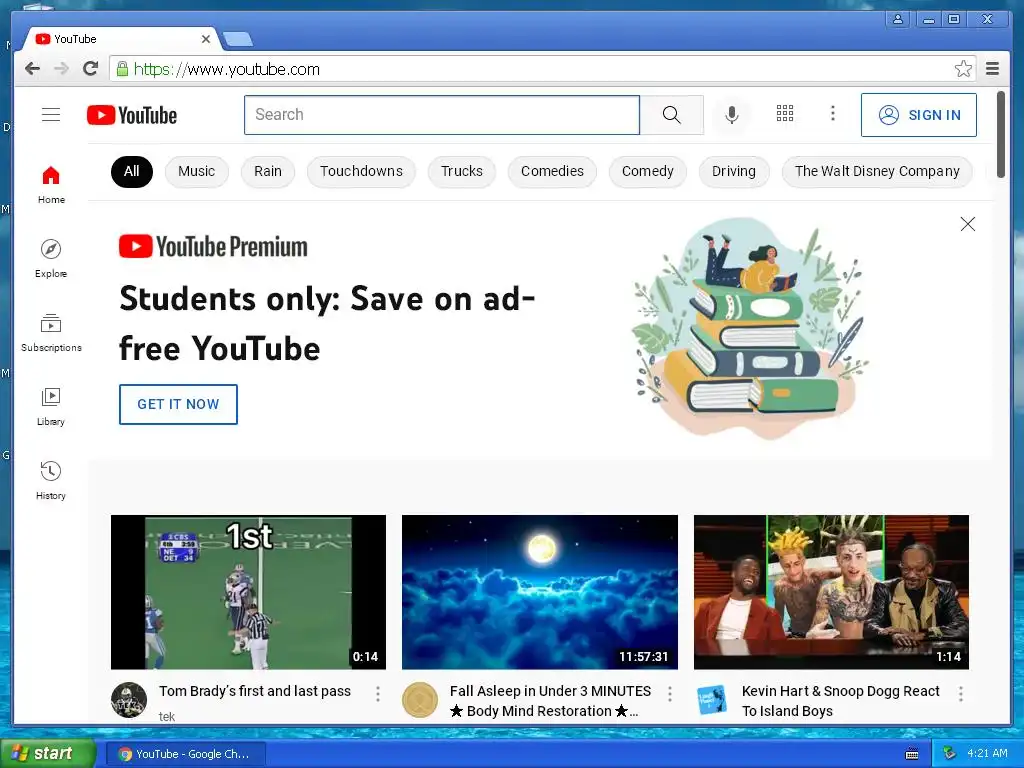The width and height of the screenshot is (1024, 768).
Task: Open Explore in sidebar
Action: pyautogui.click(x=51, y=259)
